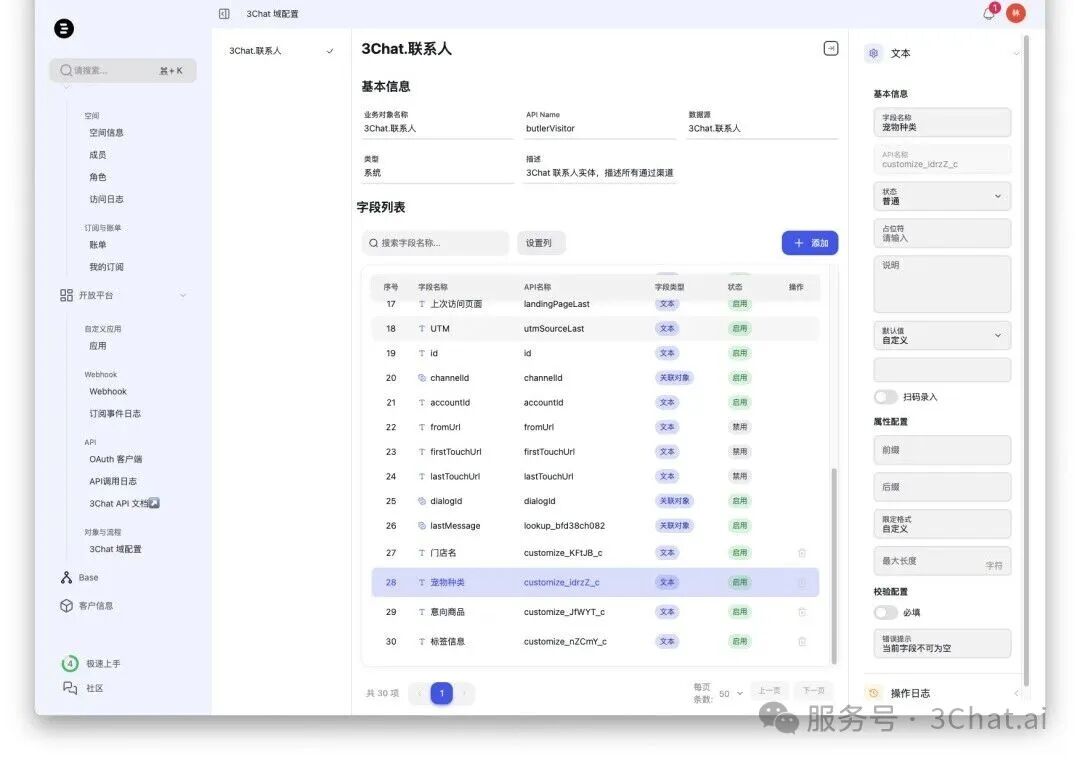Click the 文本 field type icon in right panel
Screen dimensions: 1080x761
pyautogui.click(x=874, y=53)
